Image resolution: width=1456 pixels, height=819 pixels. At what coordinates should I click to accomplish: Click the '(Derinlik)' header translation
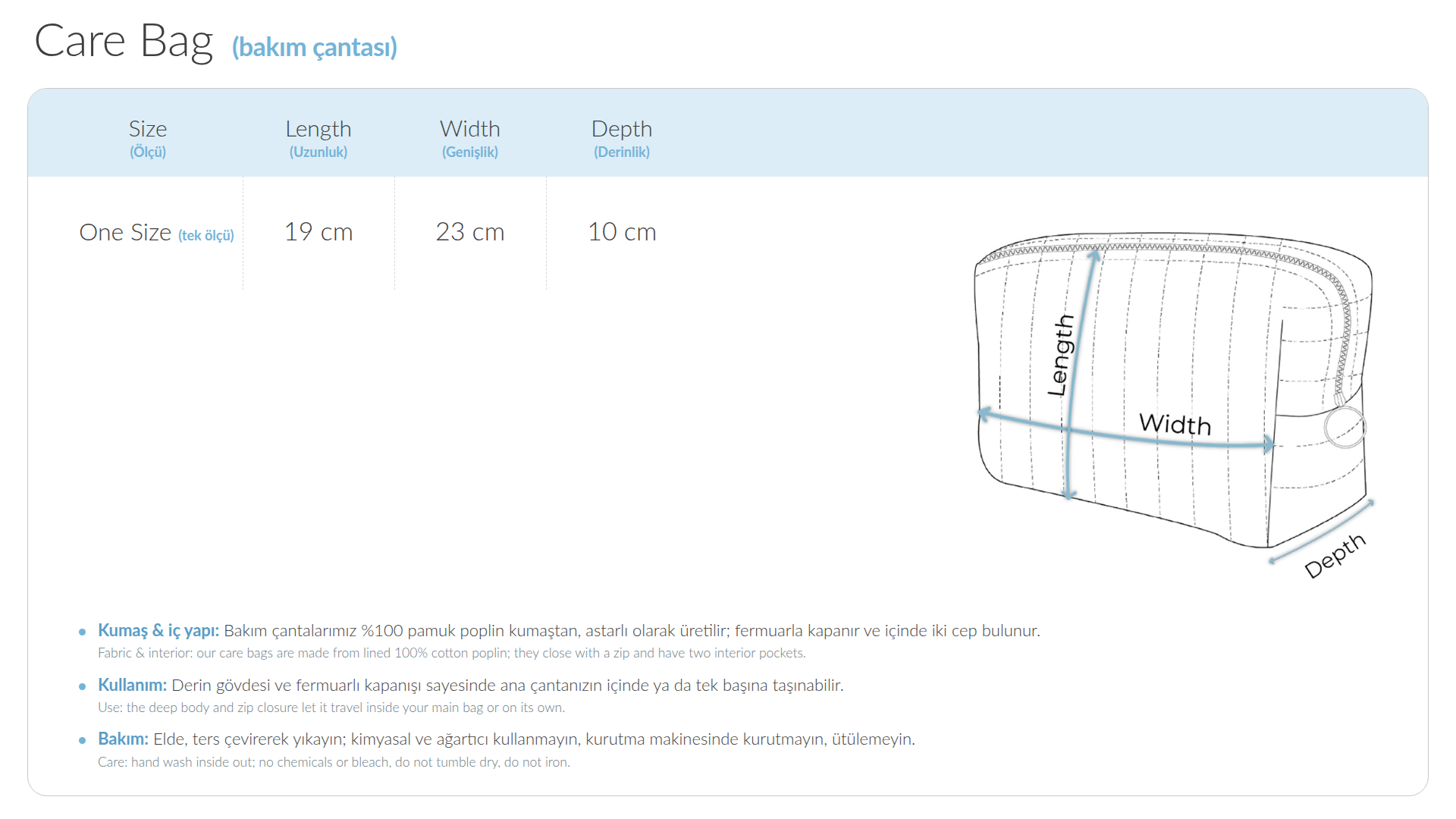tap(622, 152)
